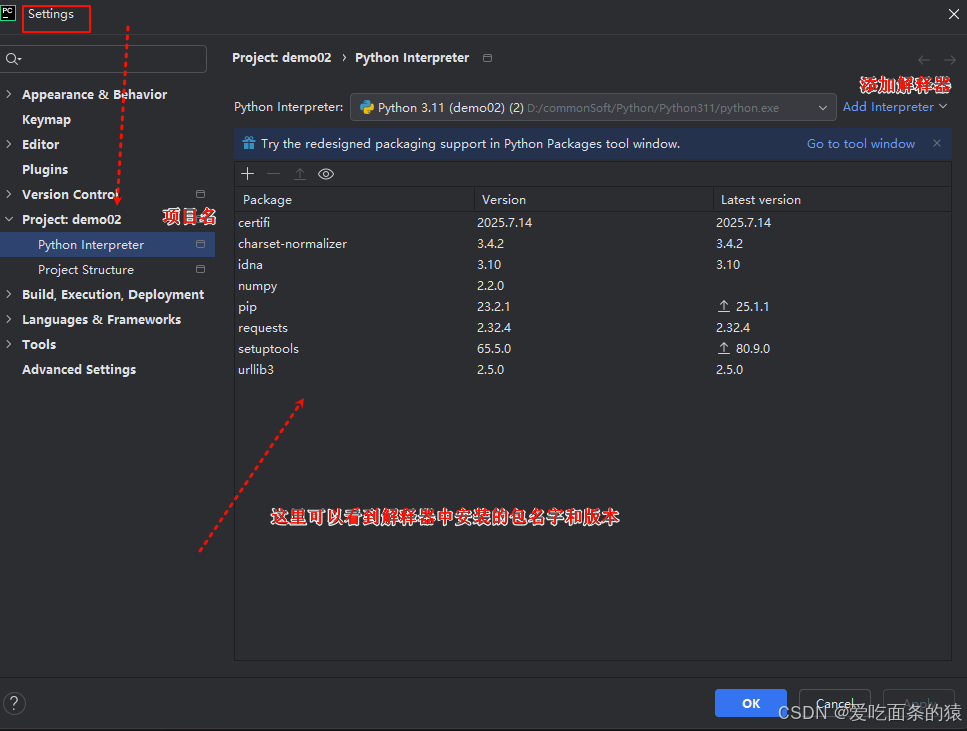This screenshot has height=731, width=967.
Task: Open Keymap settings
Action: (x=46, y=120)
